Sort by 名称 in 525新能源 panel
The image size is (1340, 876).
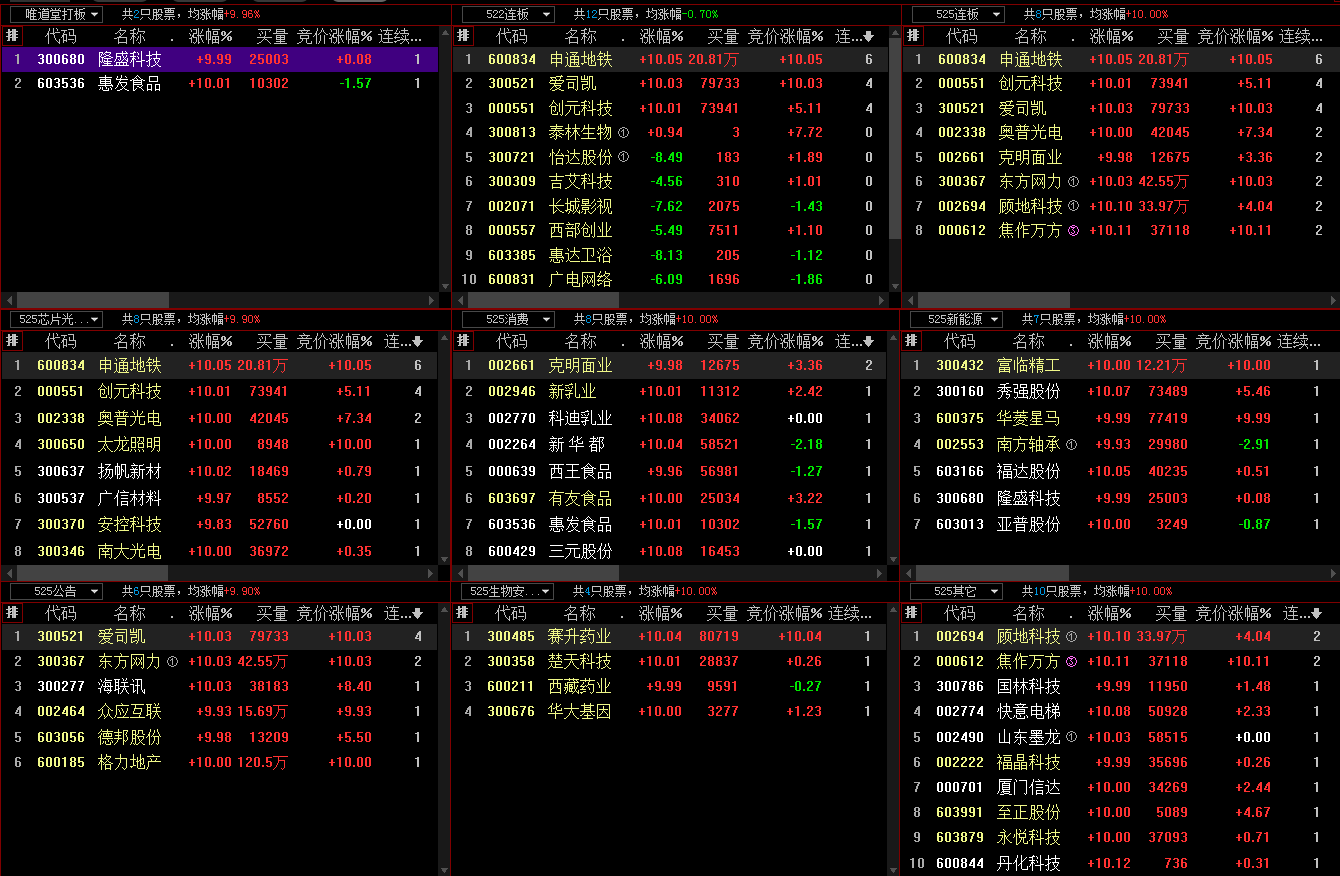coord(1028,341)
